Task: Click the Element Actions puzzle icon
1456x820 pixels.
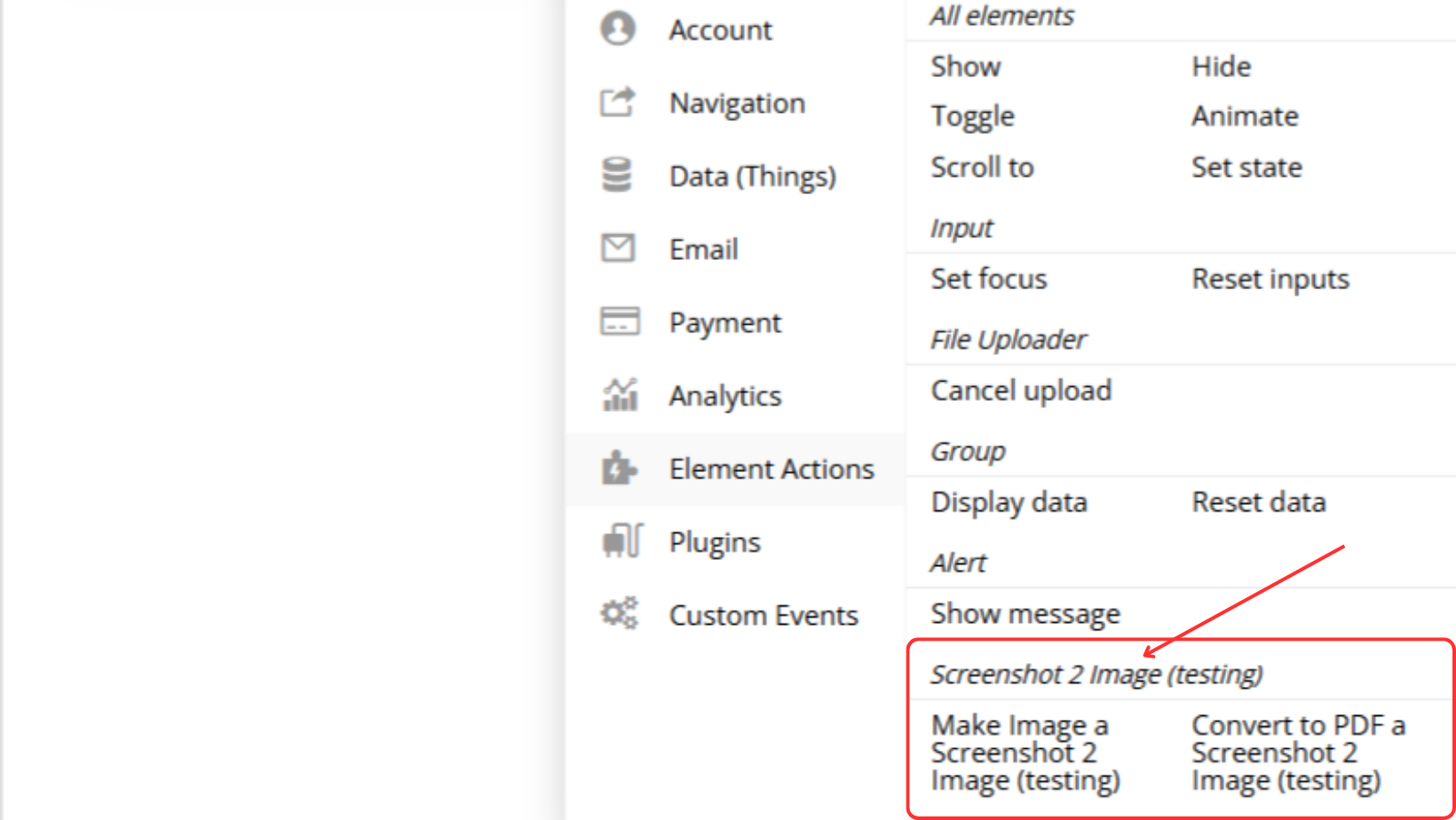Action: coord(619,468)
